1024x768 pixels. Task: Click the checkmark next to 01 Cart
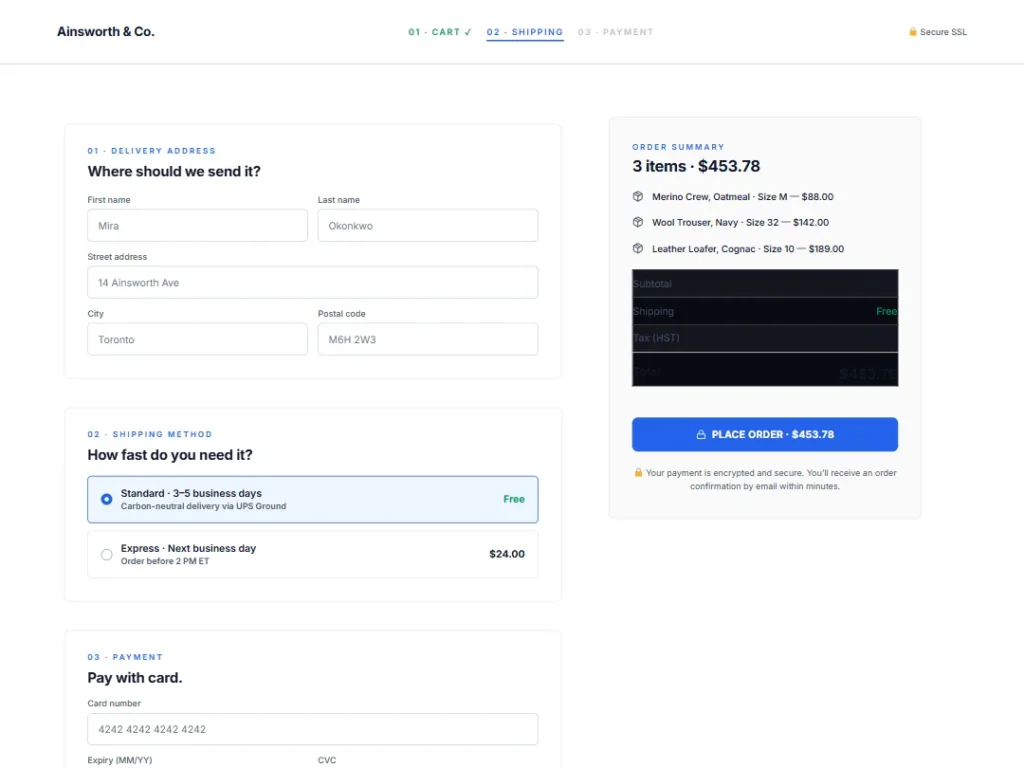click(468, 32)
